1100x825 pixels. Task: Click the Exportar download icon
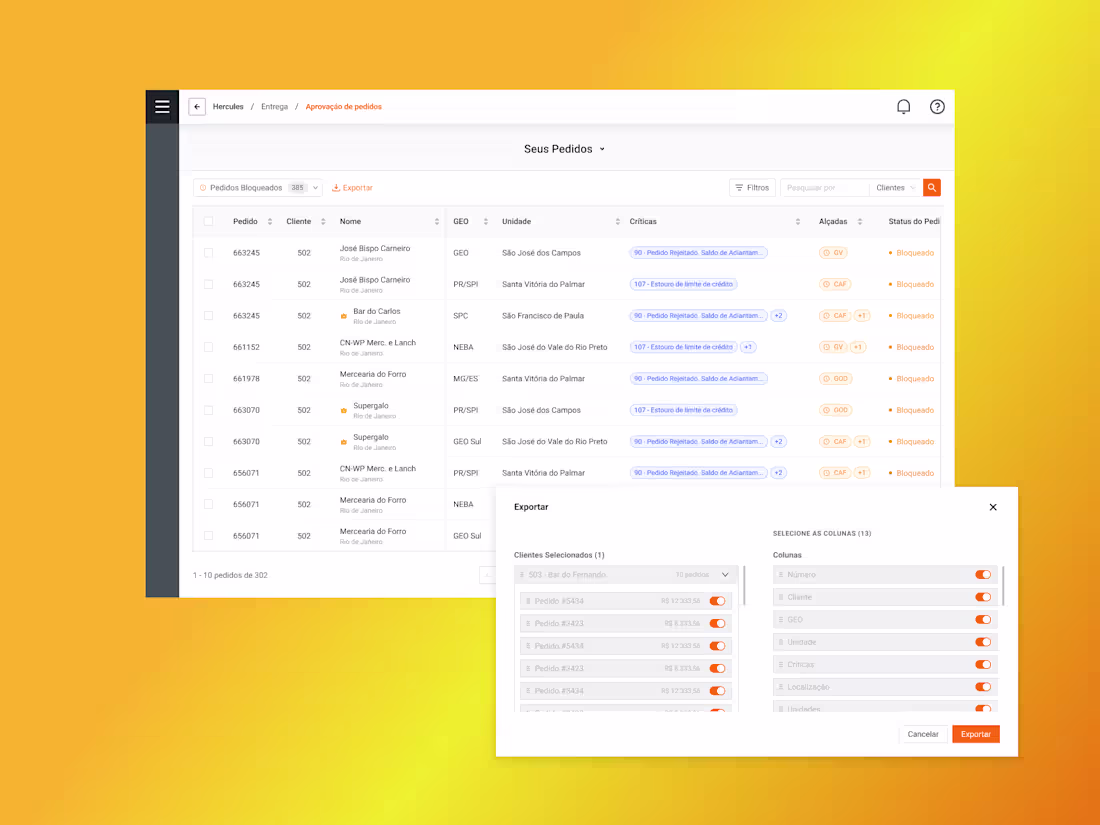click(x=337, y=187)
